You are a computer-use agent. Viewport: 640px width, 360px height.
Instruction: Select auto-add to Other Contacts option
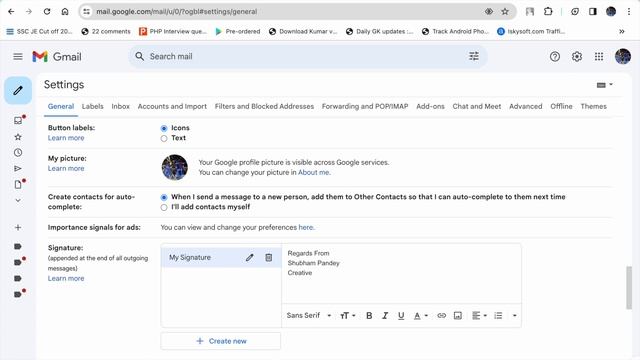(164, 197)
